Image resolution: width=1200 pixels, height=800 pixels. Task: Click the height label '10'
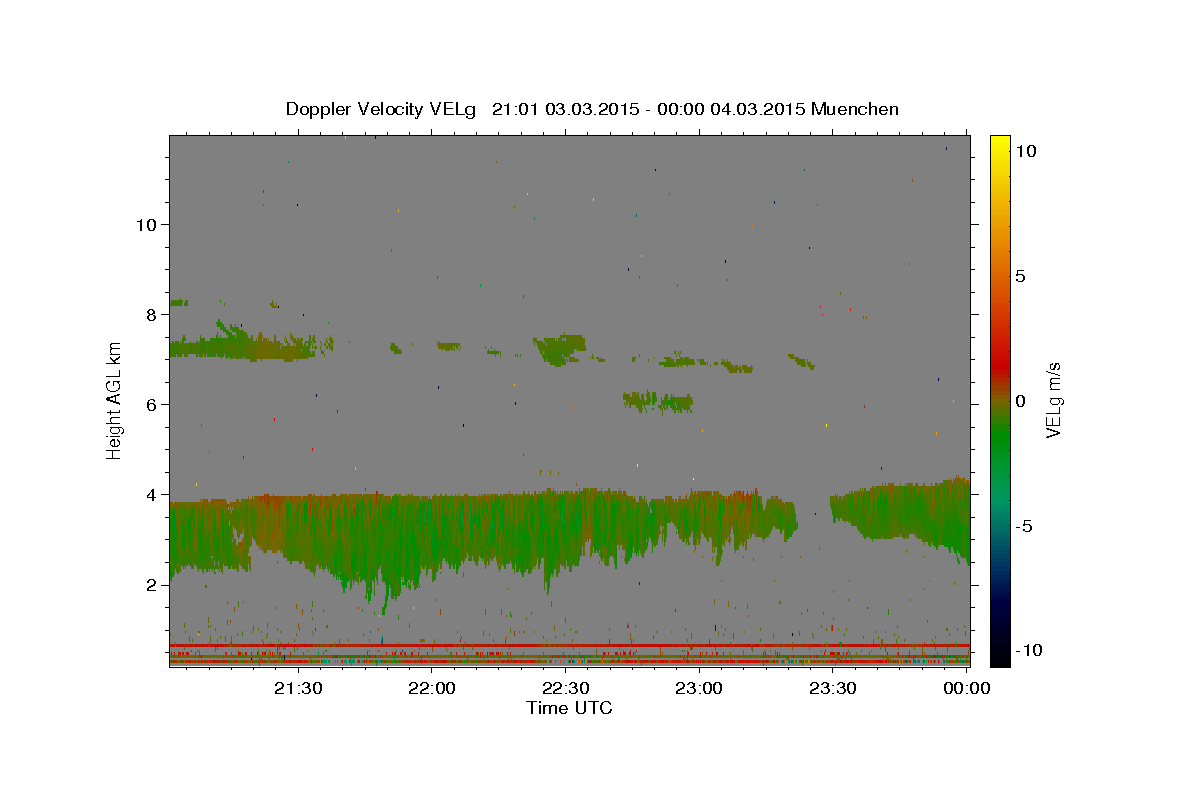[146, 224]
